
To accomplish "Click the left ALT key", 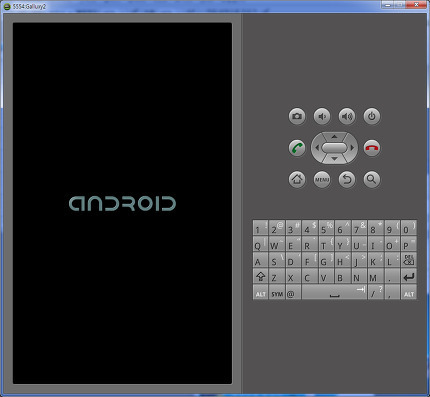I will tap(260, 292).
